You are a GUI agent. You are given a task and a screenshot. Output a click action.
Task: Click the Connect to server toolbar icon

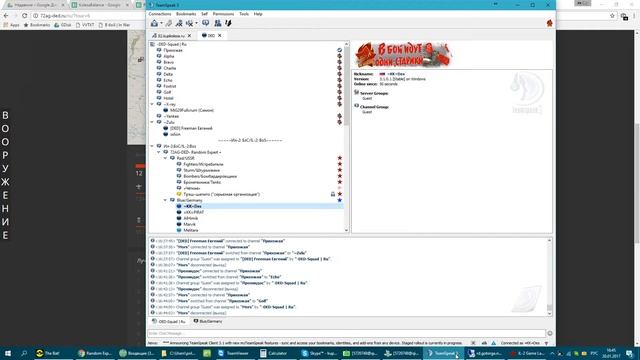(154, 23)
